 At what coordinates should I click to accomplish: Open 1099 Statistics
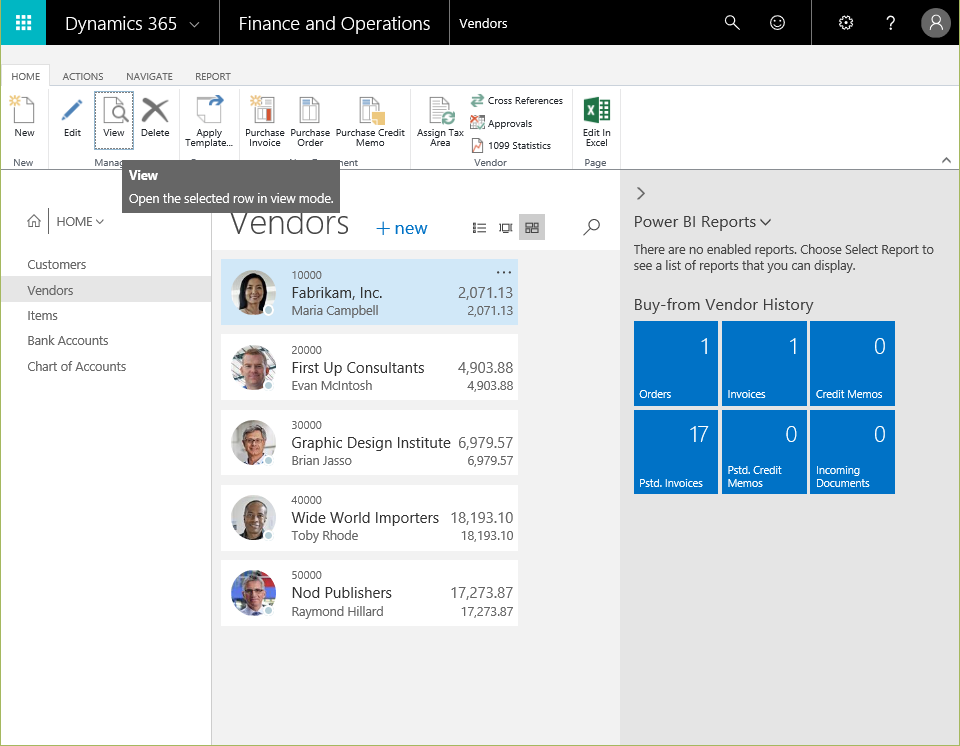(511, 145)
